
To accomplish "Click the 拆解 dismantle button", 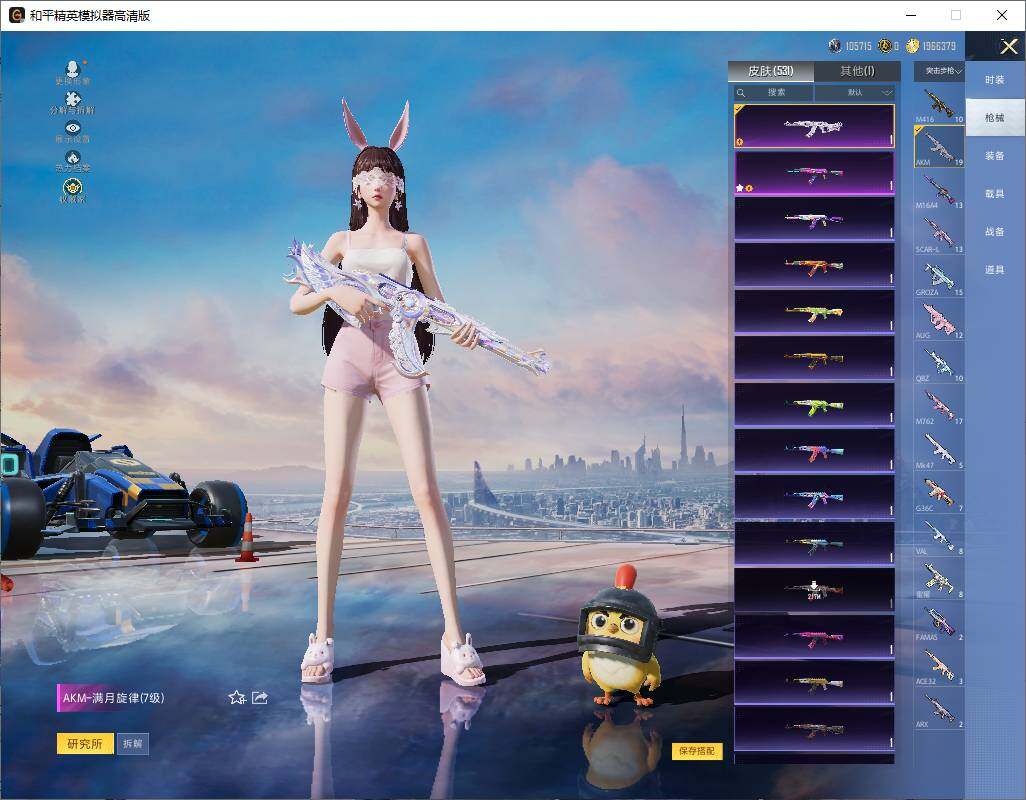I will pyautogui.click(x=133, y=744).
